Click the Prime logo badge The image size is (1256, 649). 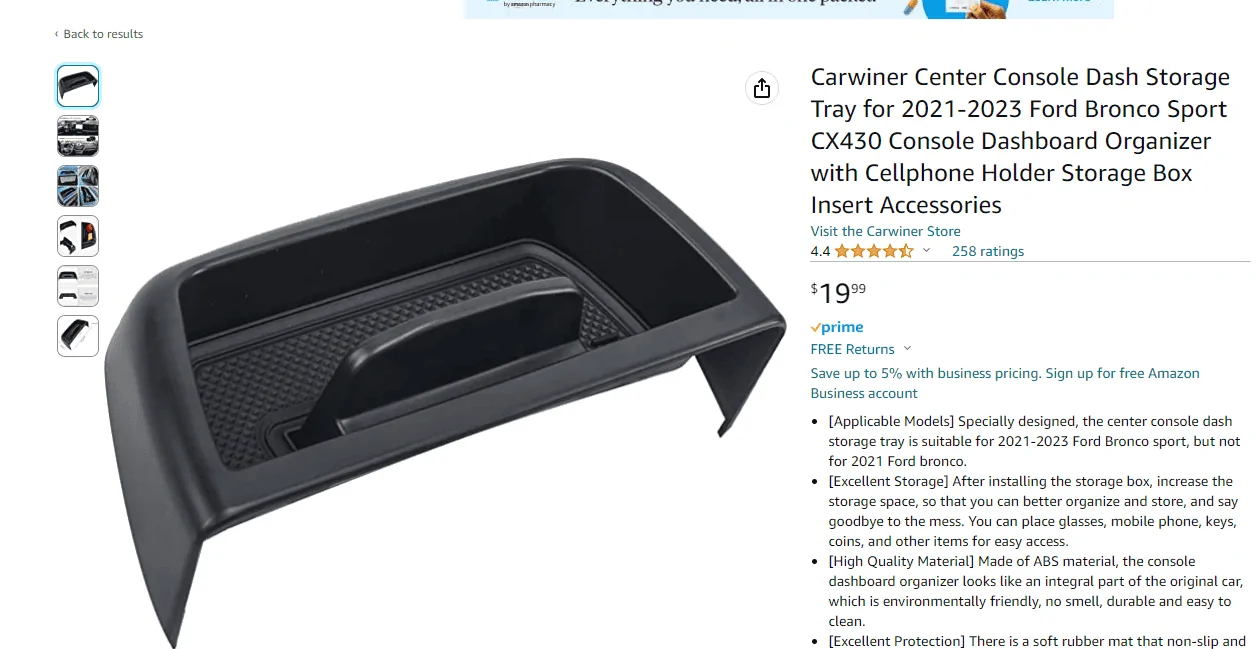pos(837,327)
